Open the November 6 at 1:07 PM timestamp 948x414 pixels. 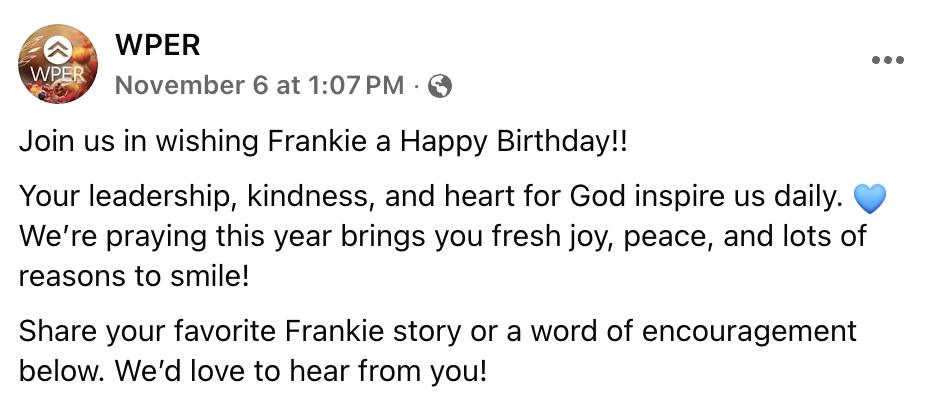point(259,86)
